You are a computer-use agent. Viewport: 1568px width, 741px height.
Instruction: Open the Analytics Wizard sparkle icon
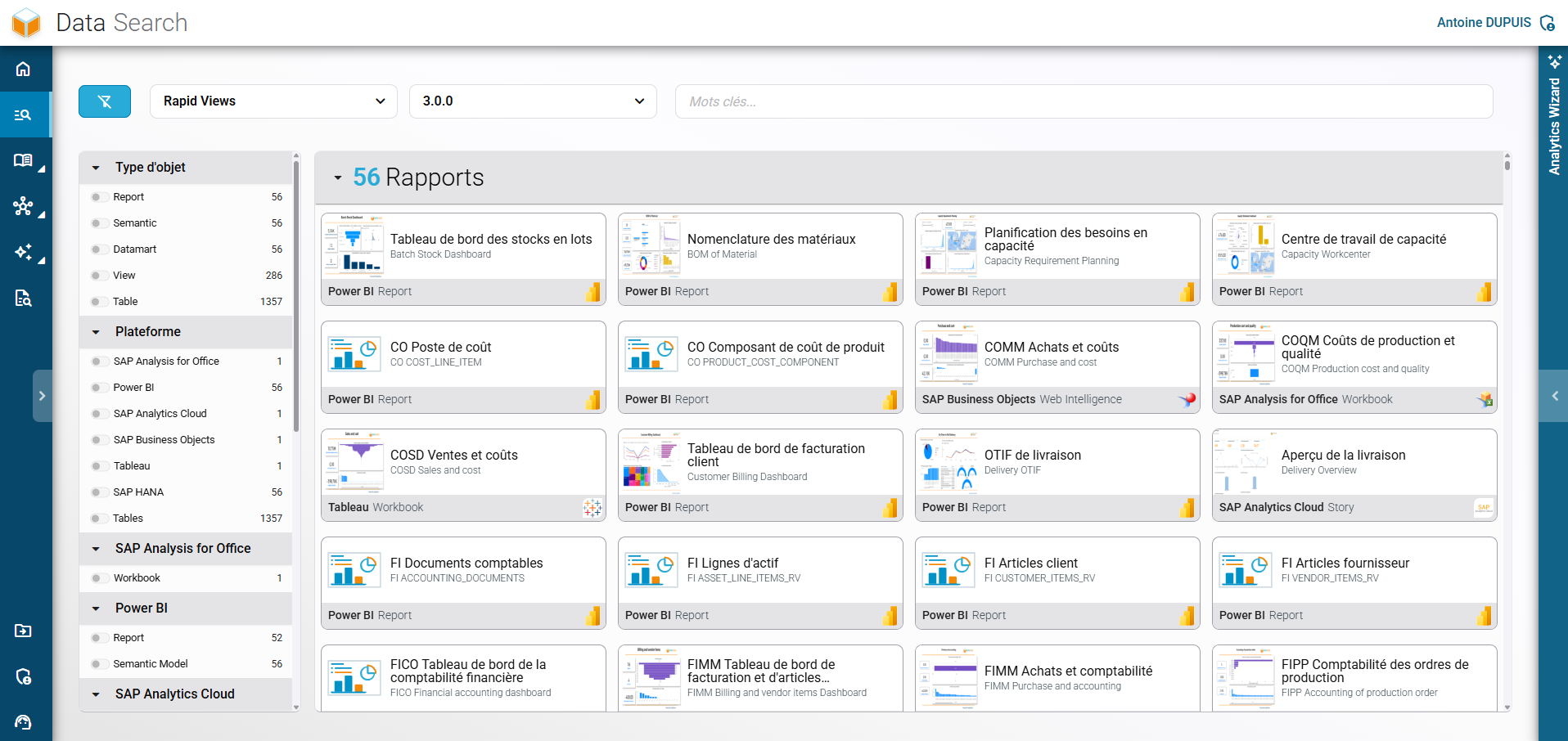click(x=1554, y=61)
